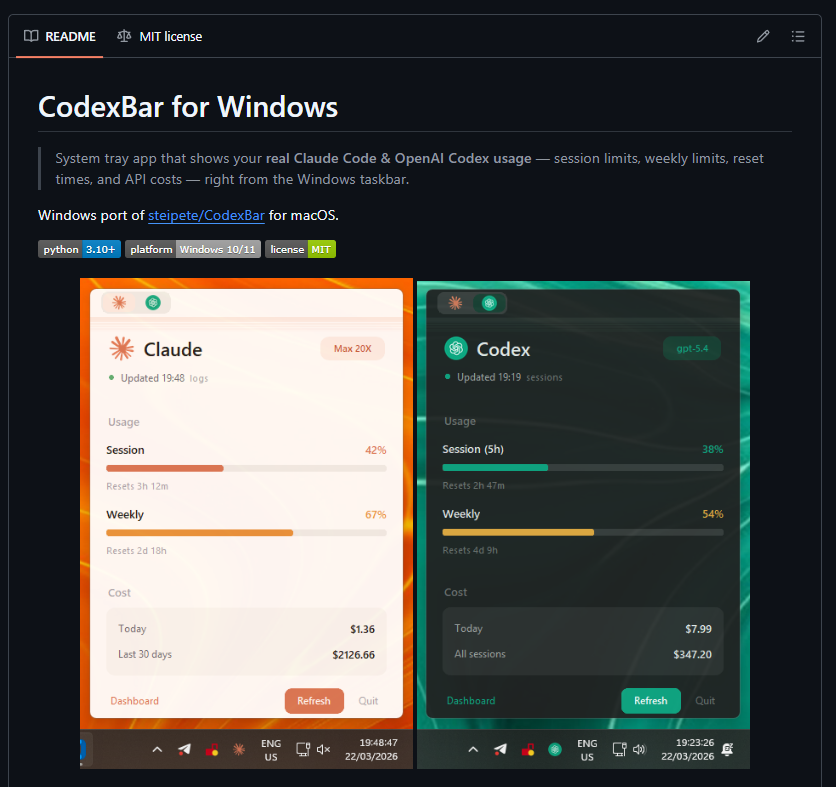Click the python 3.10+ badge
This screenshot has width=836, height=787.
tap(79, 250)
